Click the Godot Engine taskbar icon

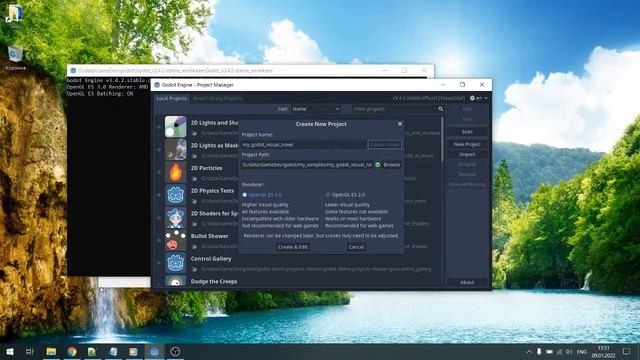coord(154,351)
